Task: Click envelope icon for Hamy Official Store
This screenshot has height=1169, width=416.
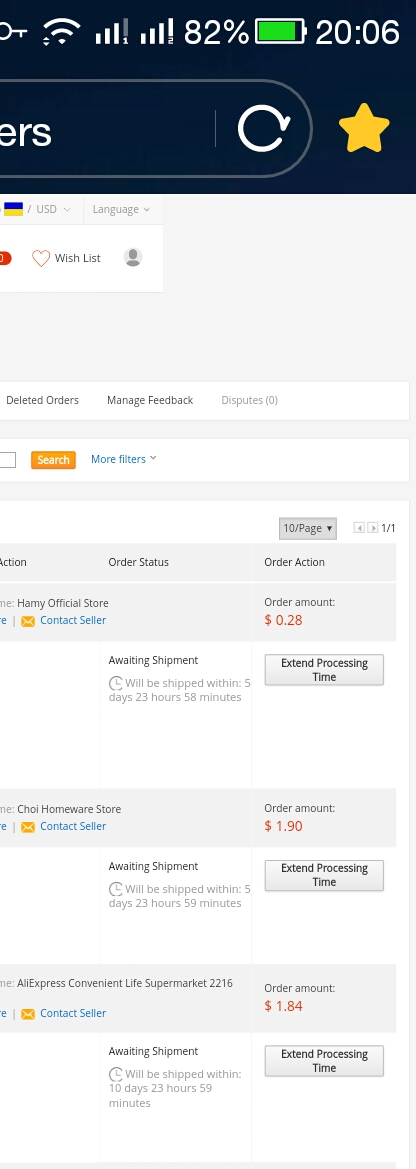Action: click(28, 621)
